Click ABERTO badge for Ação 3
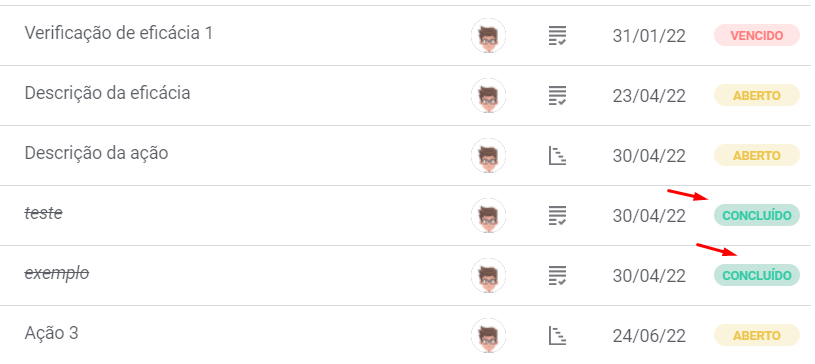This screenshot has width=815, height=364. coord(756,335)
